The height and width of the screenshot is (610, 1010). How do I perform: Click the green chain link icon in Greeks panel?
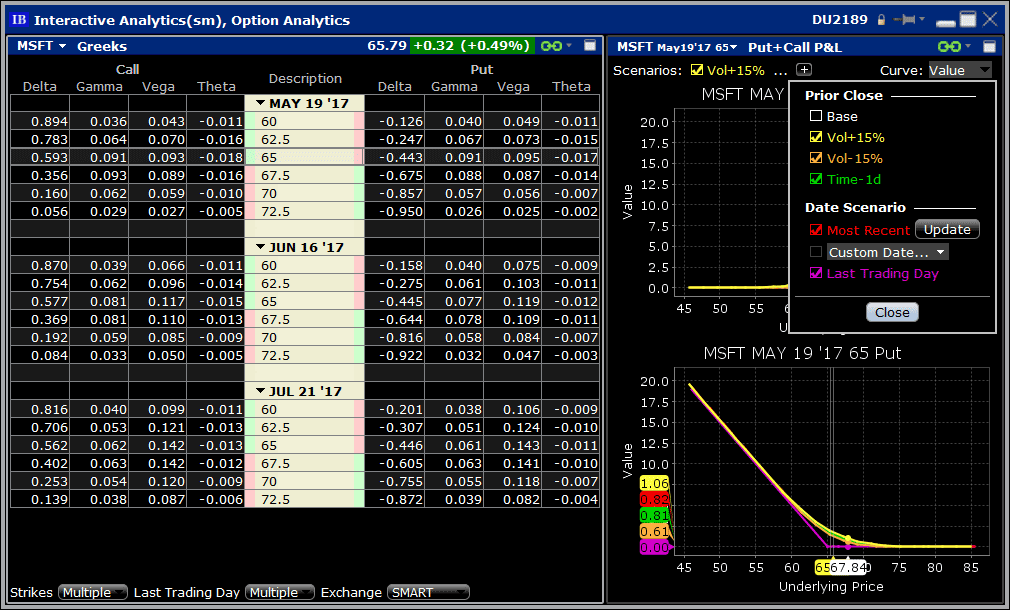coord(551,46)
